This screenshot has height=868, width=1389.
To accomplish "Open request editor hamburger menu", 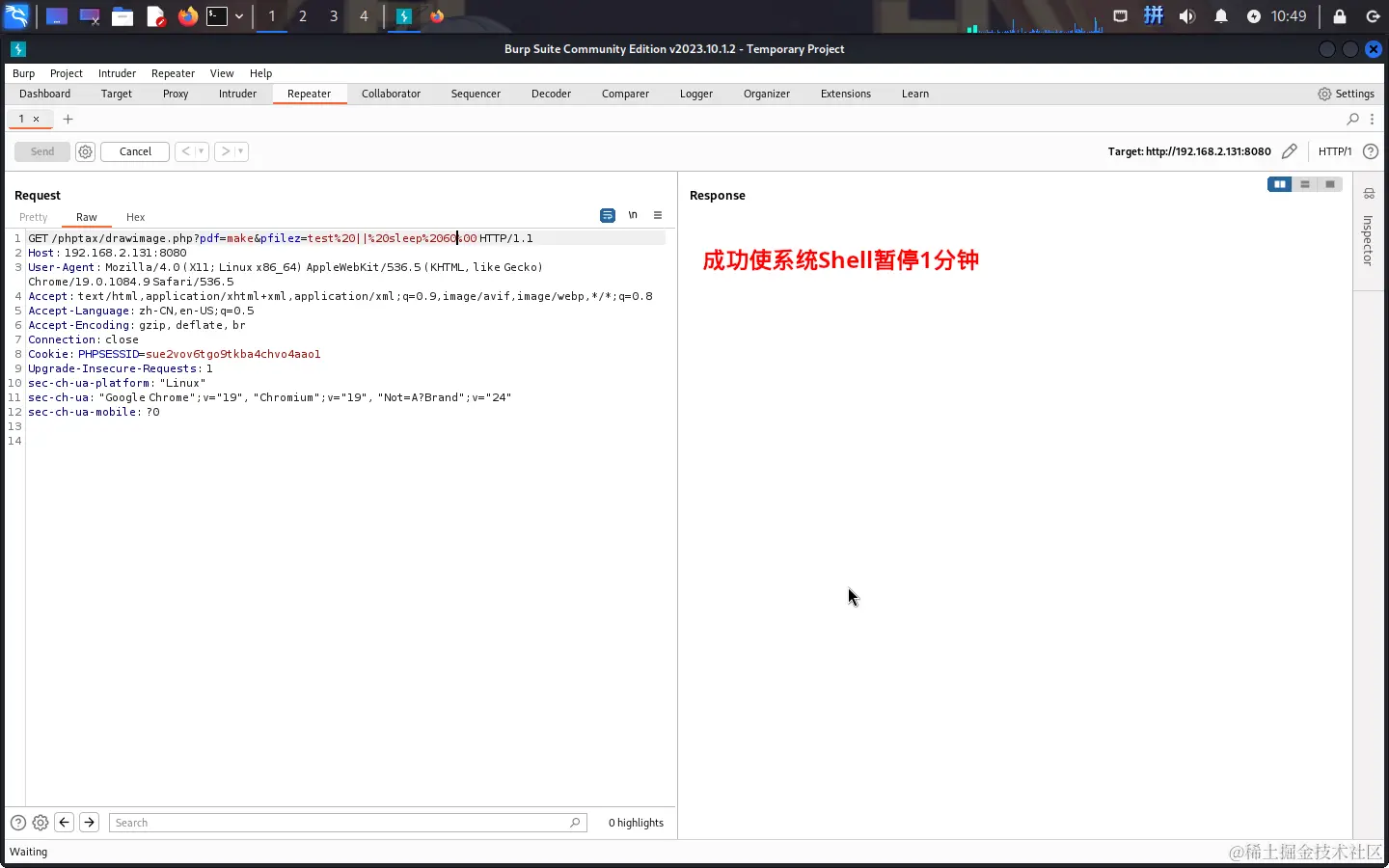I will pos(658,215).
